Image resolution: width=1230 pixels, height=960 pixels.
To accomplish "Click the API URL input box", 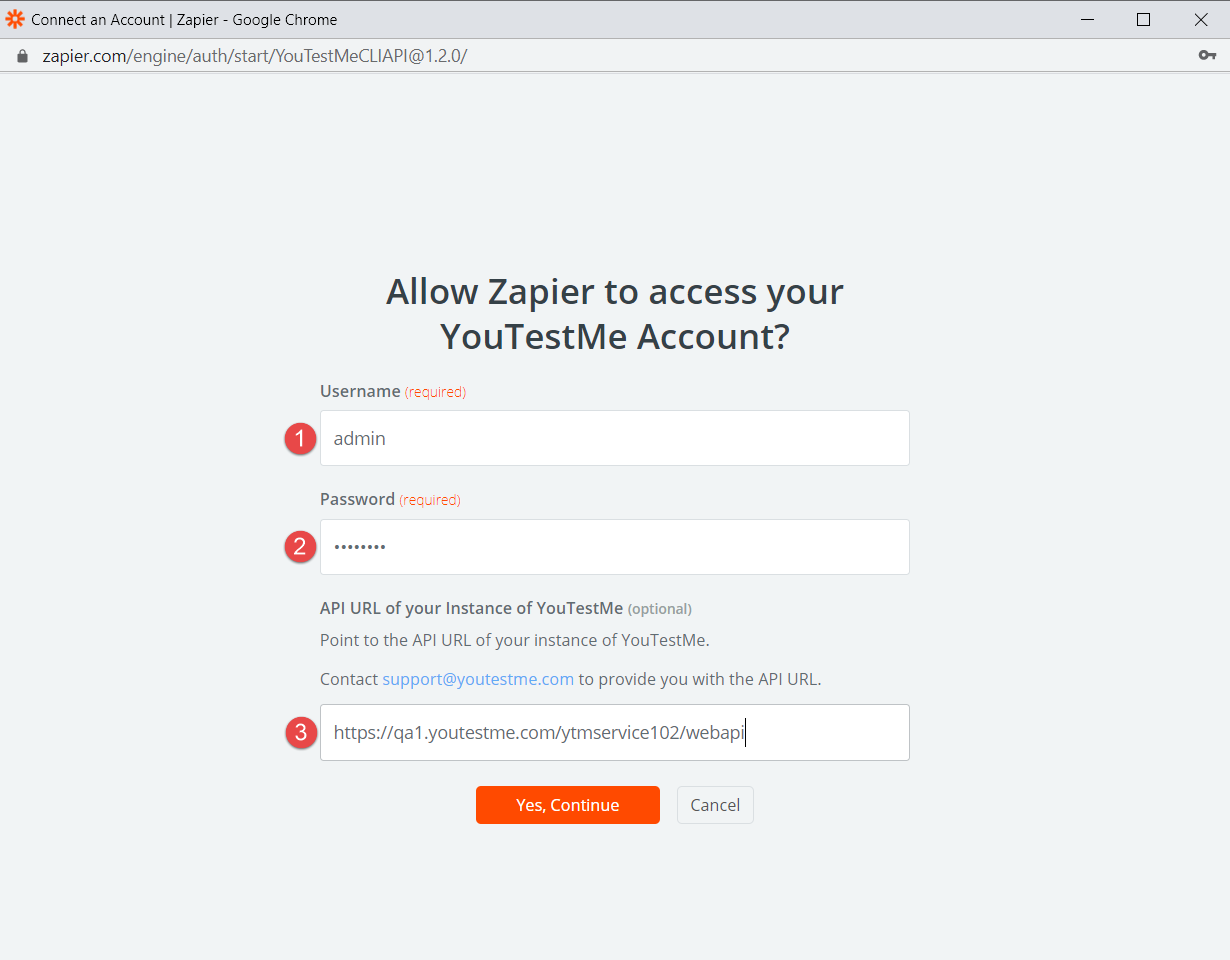I will click(614, 733).
